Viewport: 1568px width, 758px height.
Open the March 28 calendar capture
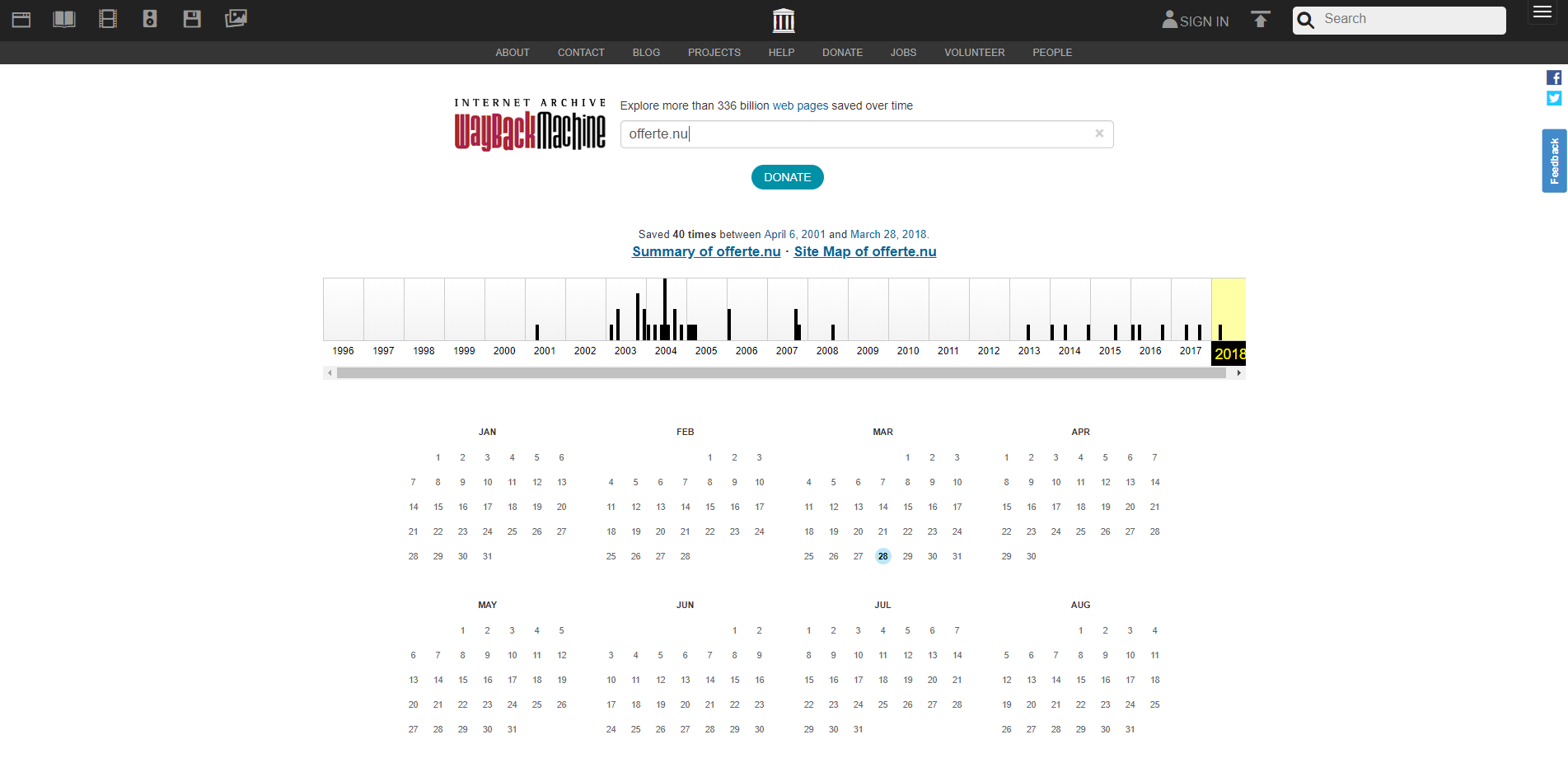pos(883,556)
